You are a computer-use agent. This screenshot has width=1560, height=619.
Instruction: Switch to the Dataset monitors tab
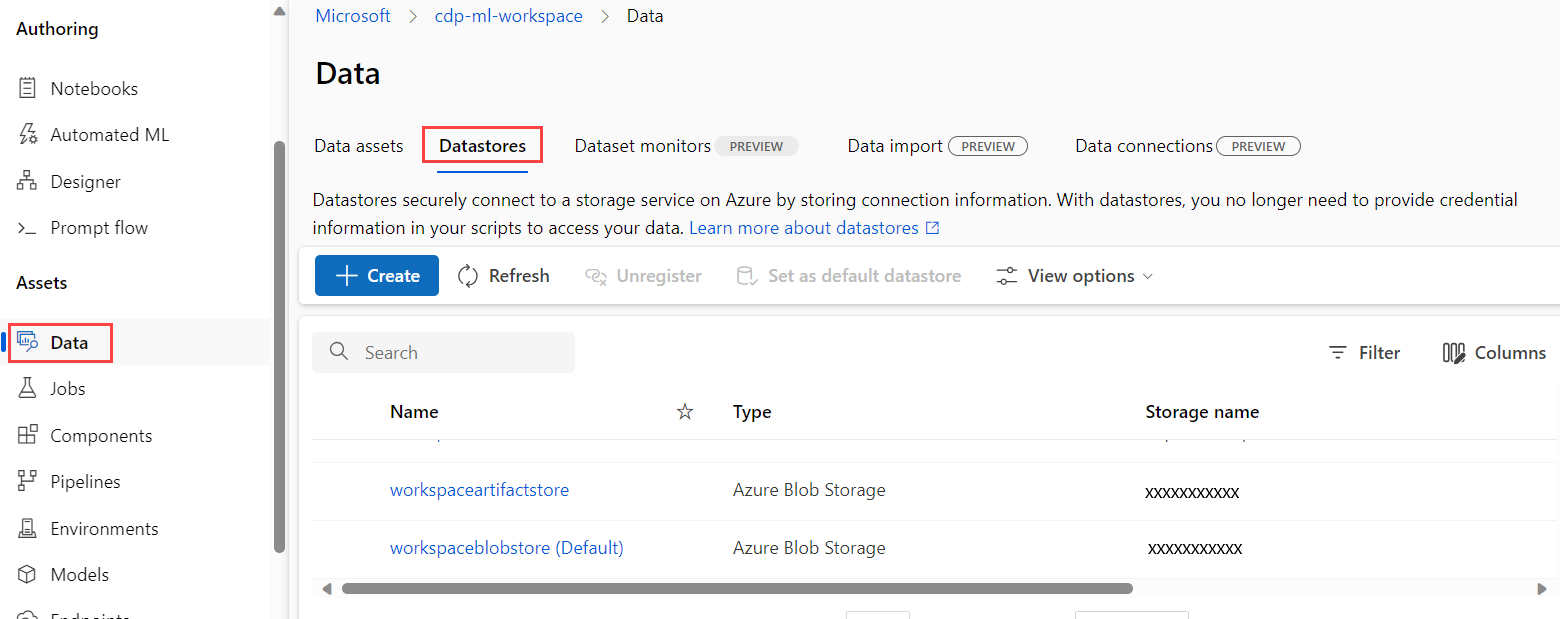(642, 146)
